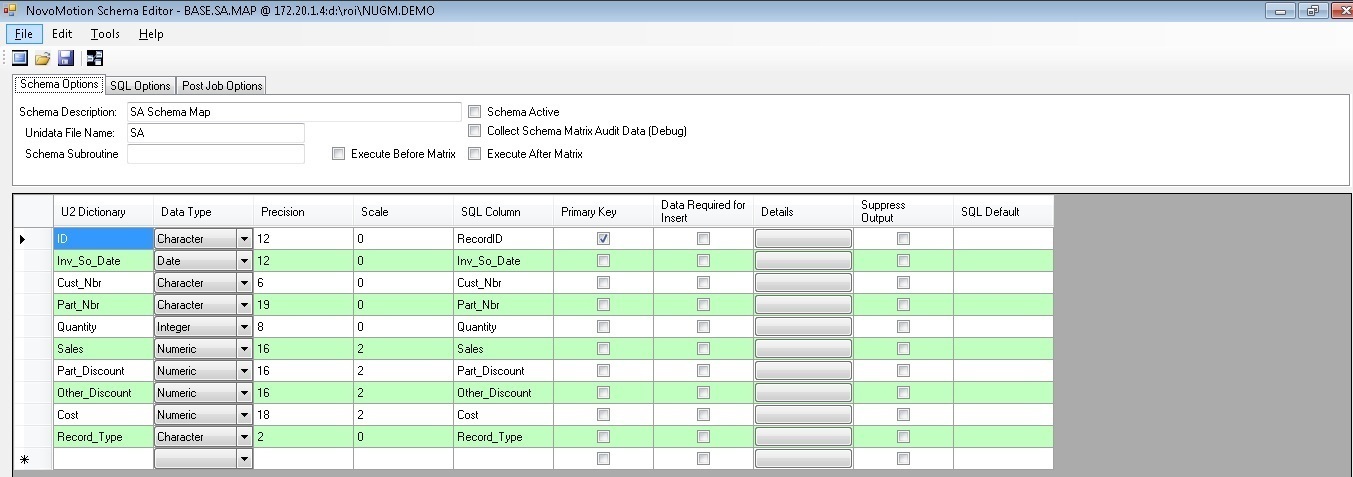
Task: Click the schema mapping diagram toolbar icon
Action: (x=95, y=58)
